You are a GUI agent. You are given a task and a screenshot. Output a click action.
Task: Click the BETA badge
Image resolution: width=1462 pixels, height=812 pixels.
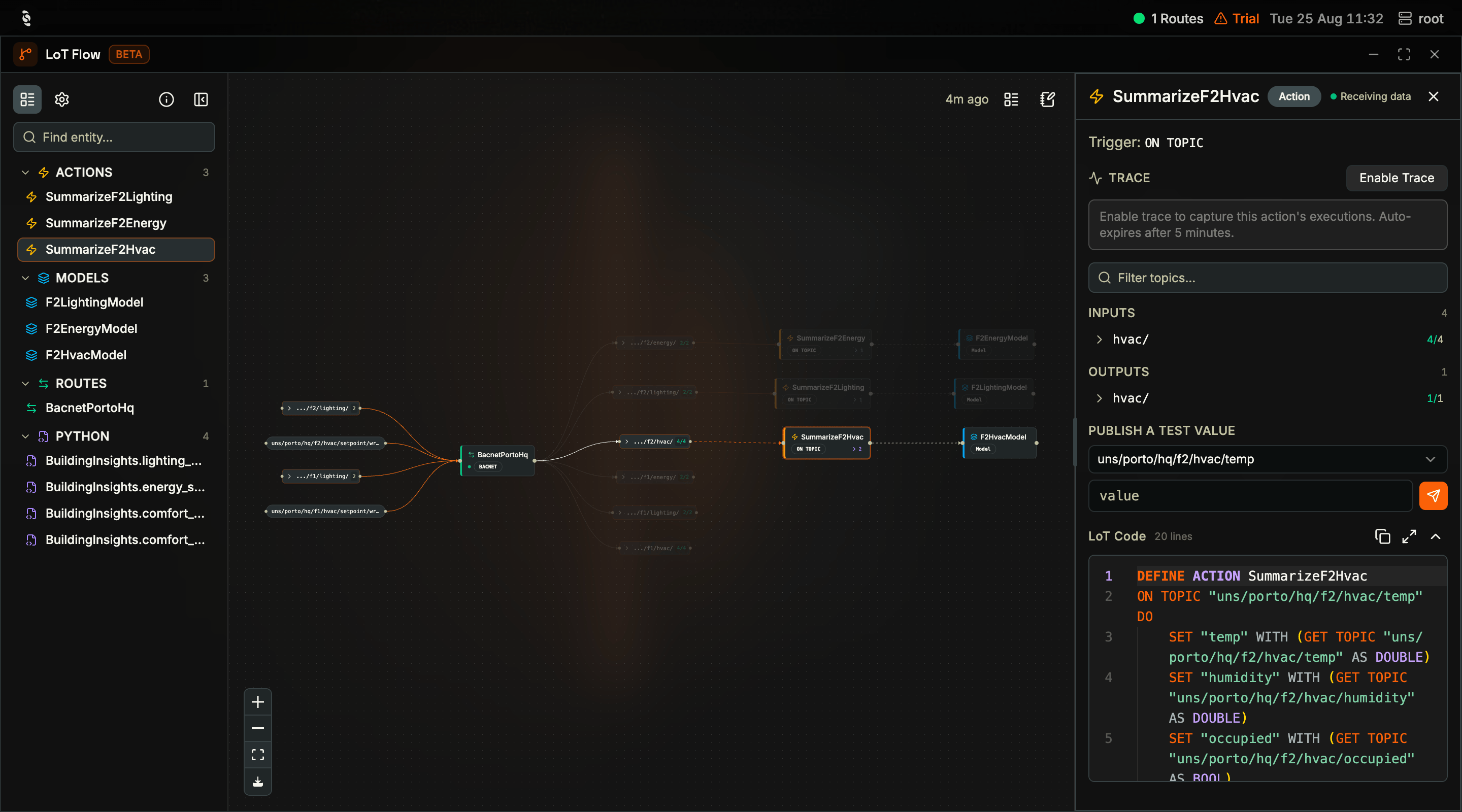point(129,54)
